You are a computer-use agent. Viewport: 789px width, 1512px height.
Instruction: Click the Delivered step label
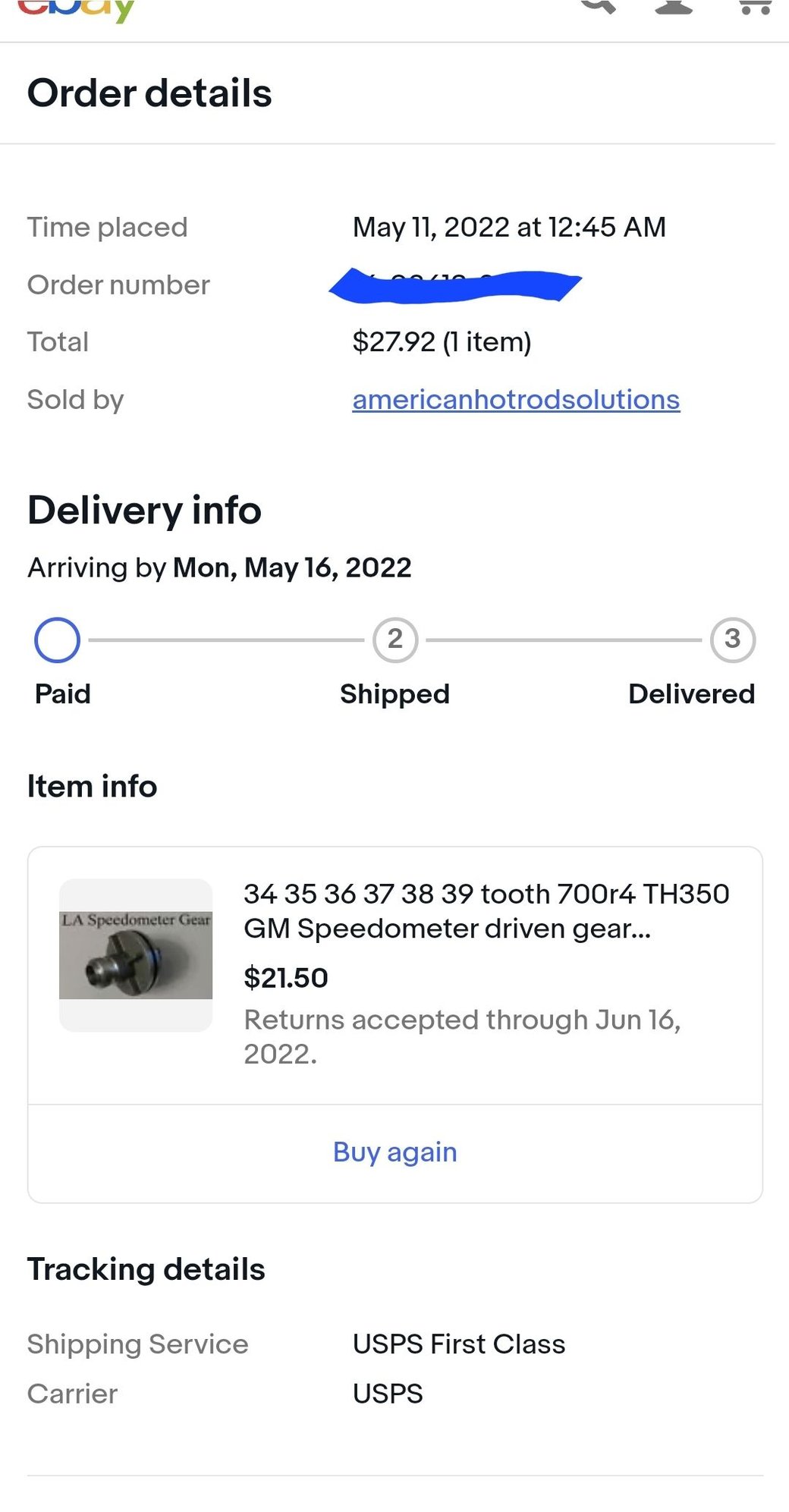tap(692, 694)
